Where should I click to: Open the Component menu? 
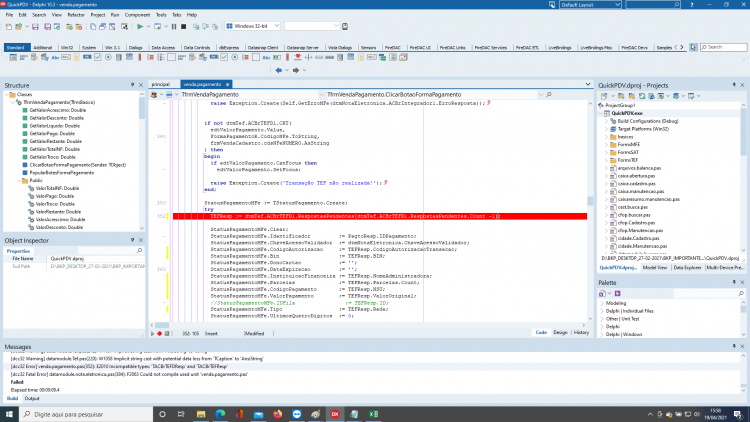pos(137,15)
